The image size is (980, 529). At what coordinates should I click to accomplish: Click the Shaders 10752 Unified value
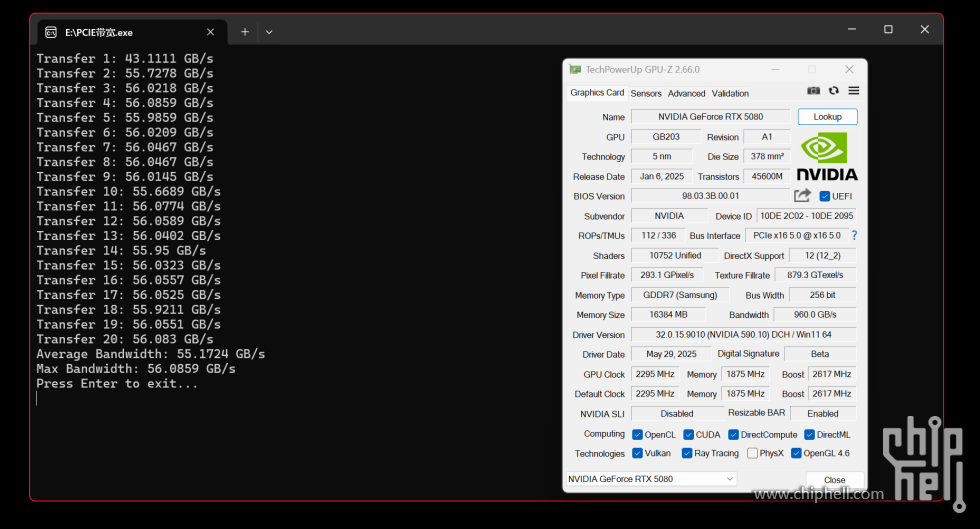675,256
